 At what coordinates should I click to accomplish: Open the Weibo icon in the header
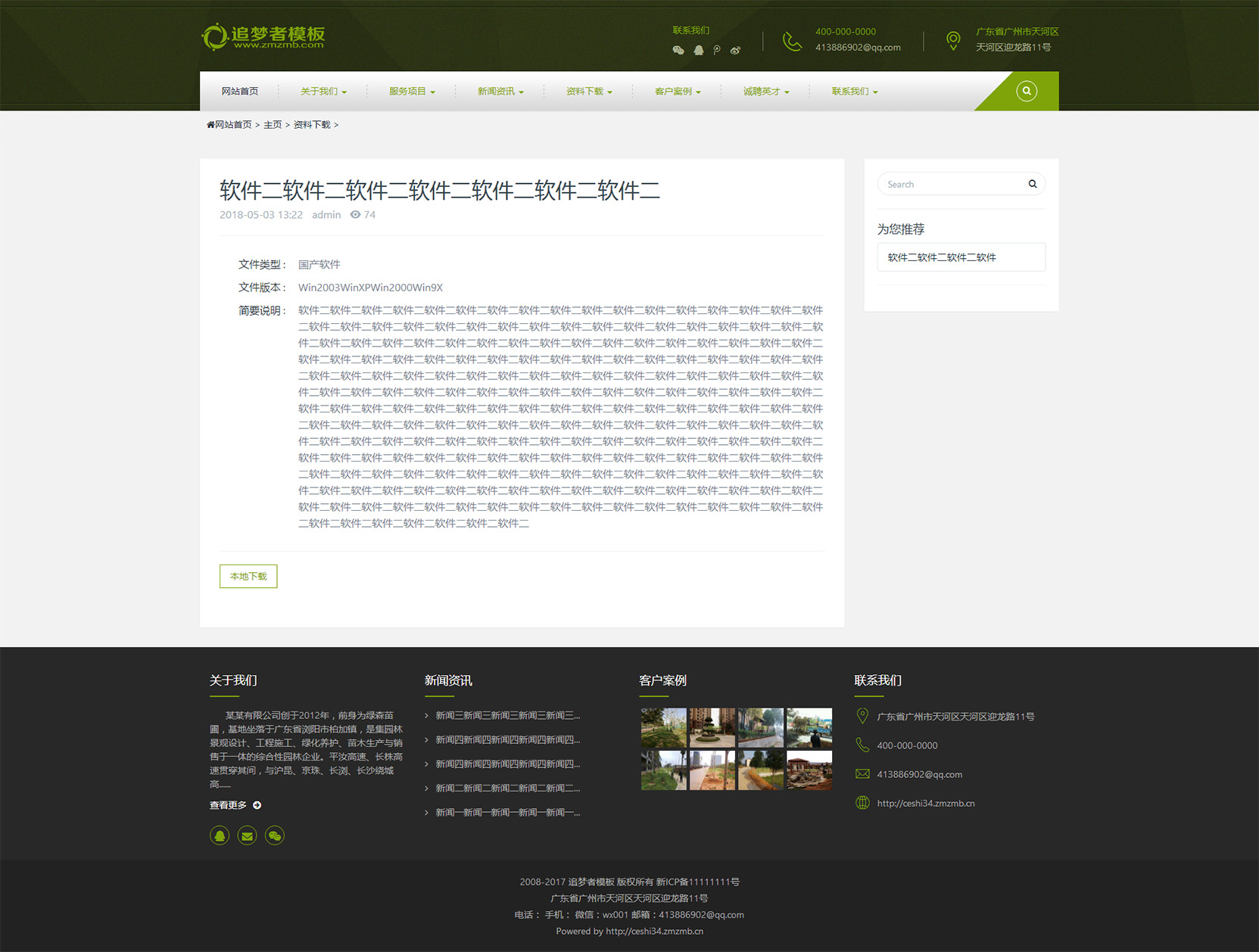pyautogui.click(x=735, y=51)
